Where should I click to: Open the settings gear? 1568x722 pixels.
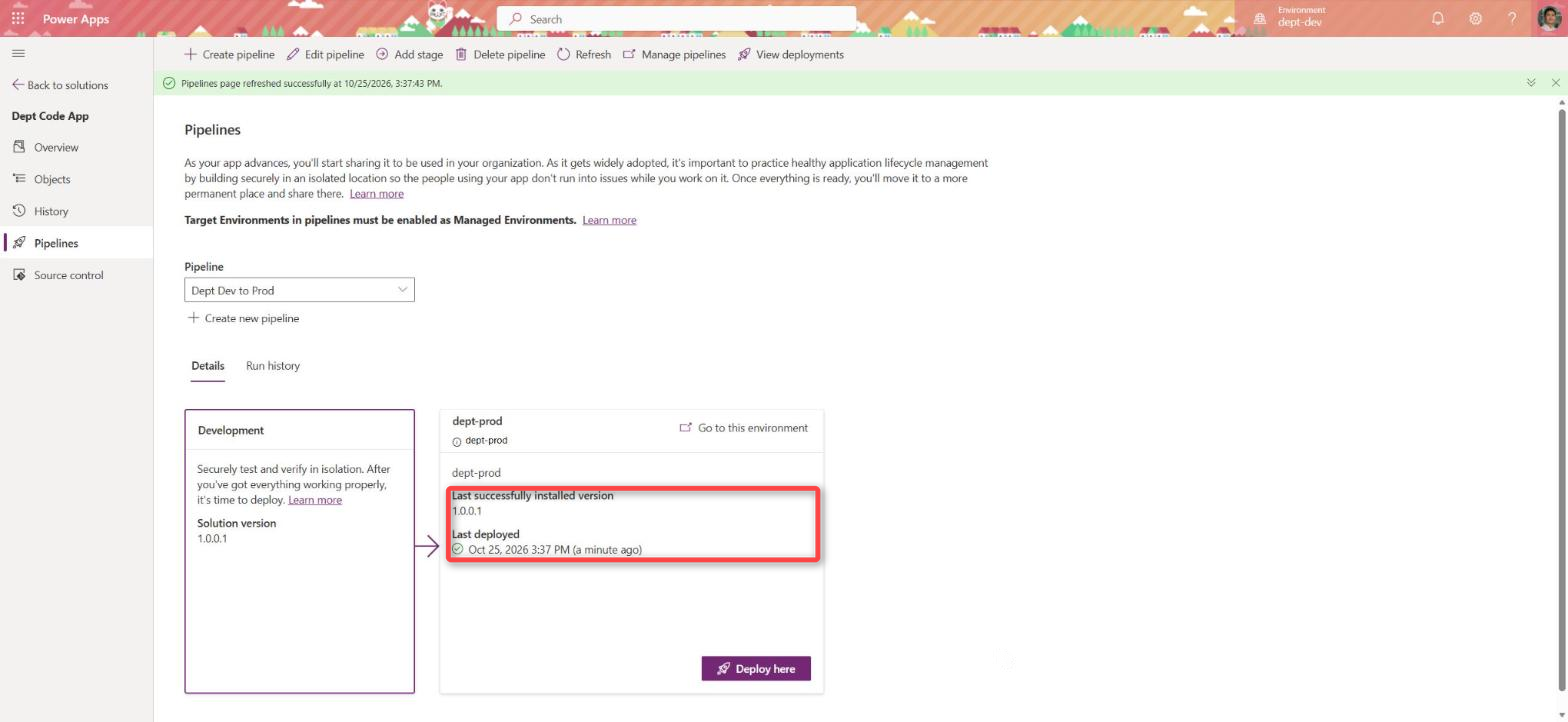[1475, 18]
